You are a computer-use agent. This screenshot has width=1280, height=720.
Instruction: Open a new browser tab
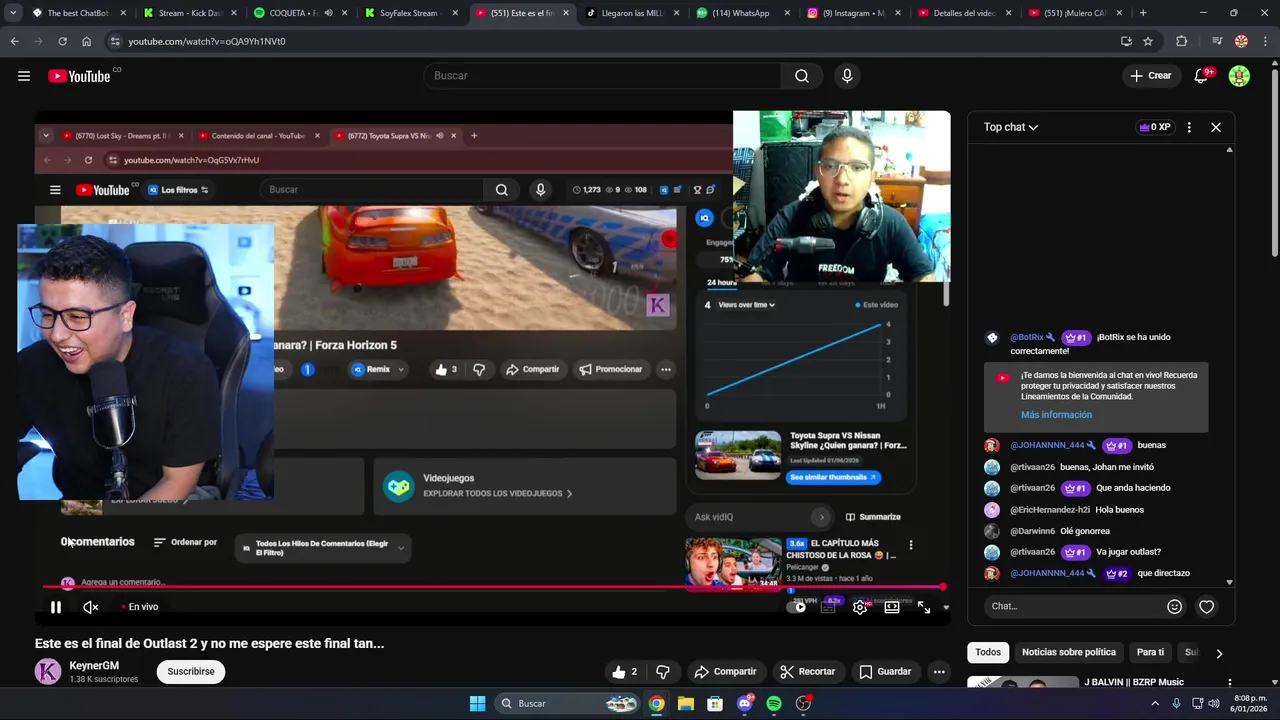[1143, 13]
